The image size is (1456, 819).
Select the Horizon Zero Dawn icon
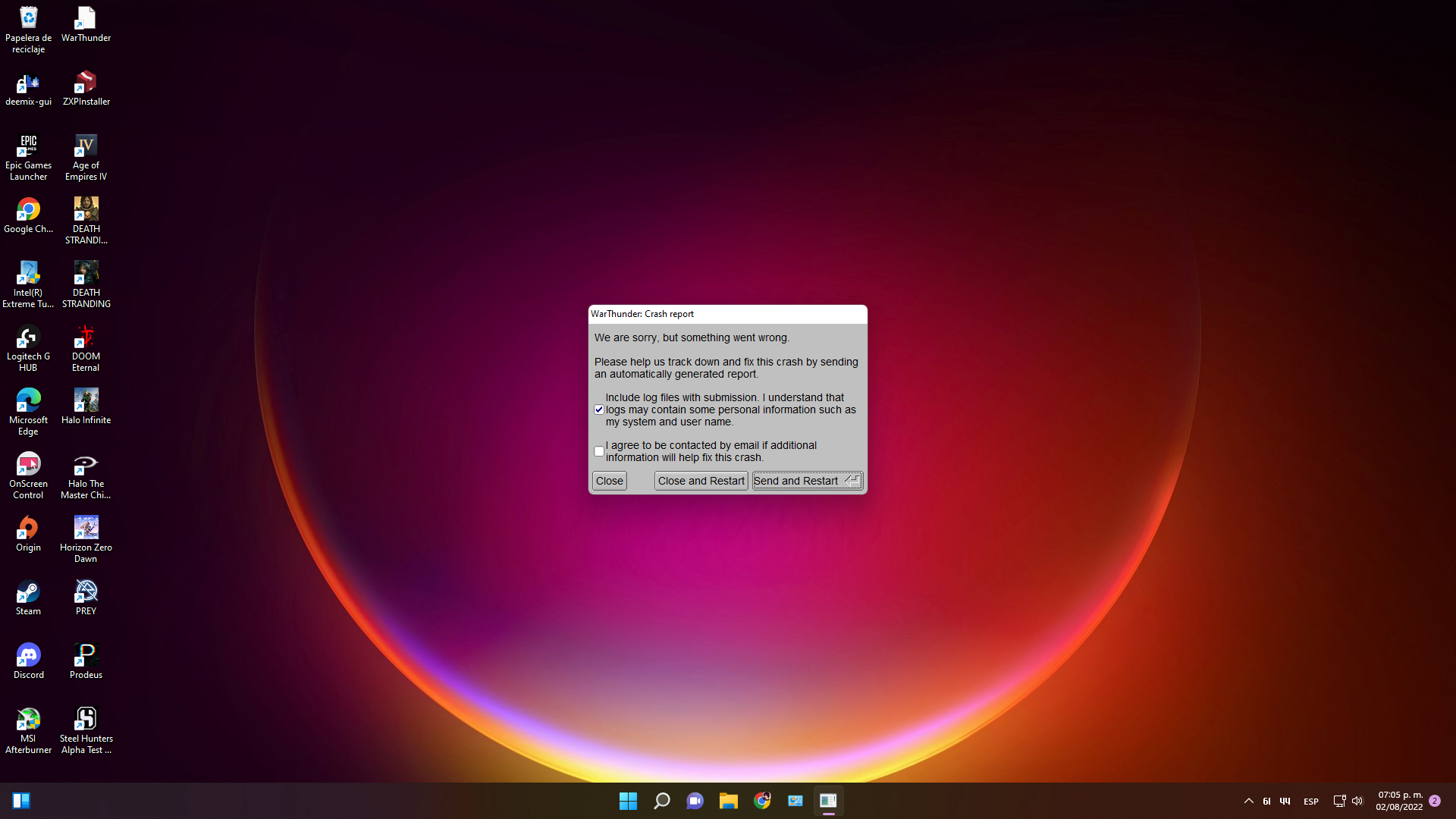click(x=86, y=540)
